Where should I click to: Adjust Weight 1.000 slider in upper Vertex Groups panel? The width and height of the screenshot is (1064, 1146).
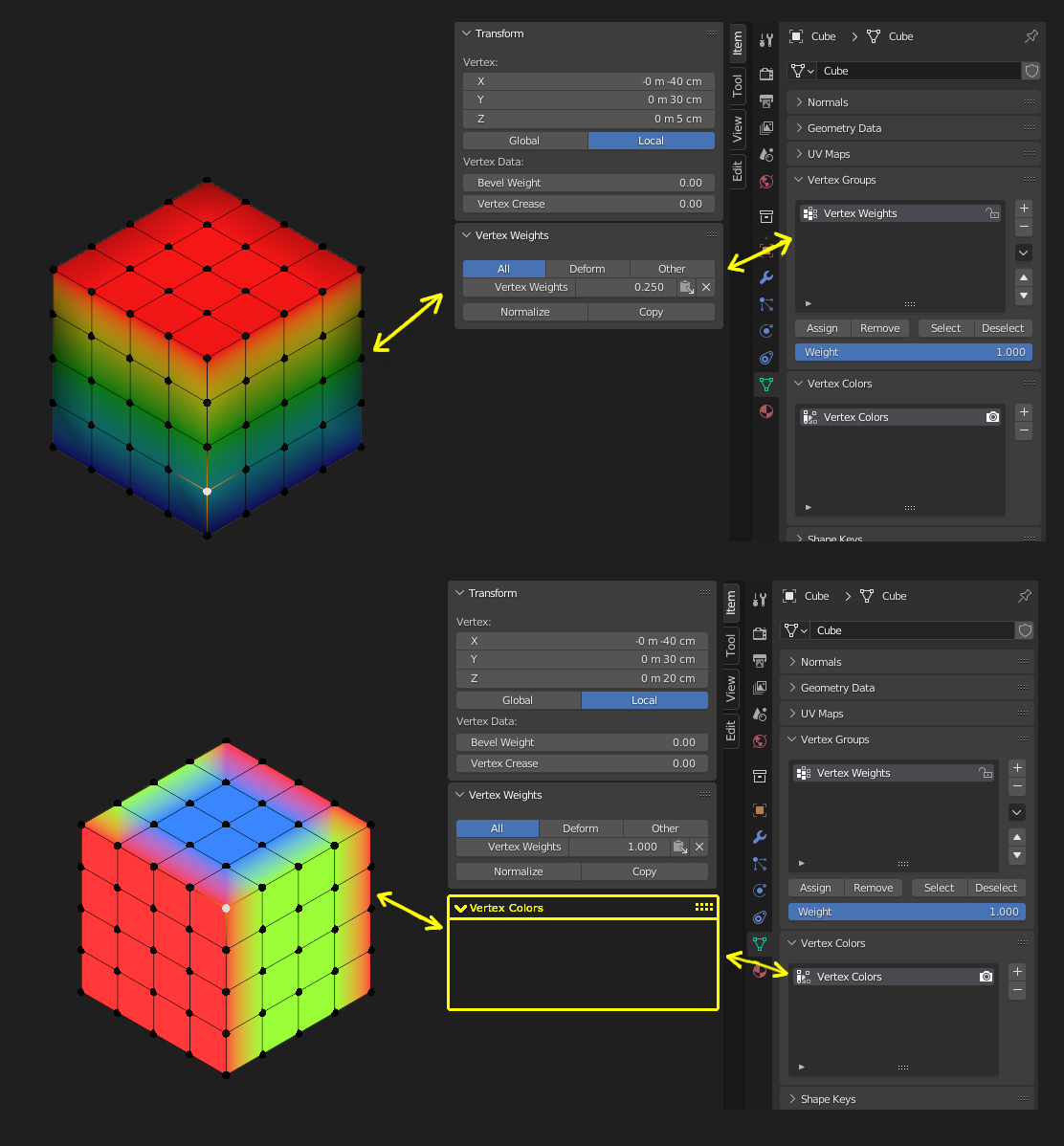click(914, 352)
